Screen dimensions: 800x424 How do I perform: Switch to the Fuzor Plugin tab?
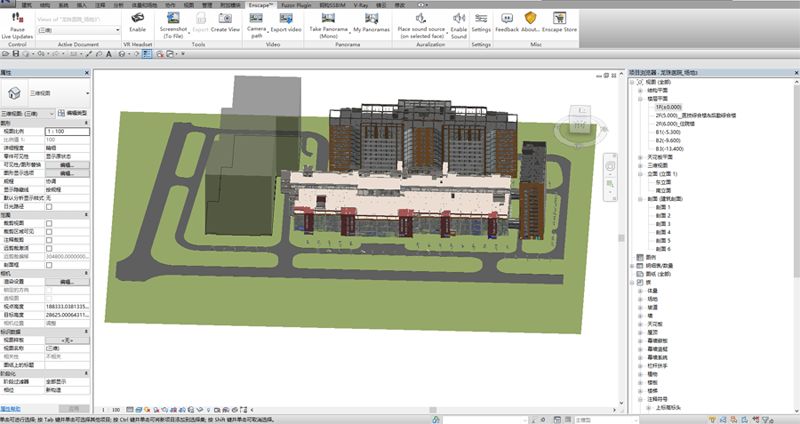(296, 5)
